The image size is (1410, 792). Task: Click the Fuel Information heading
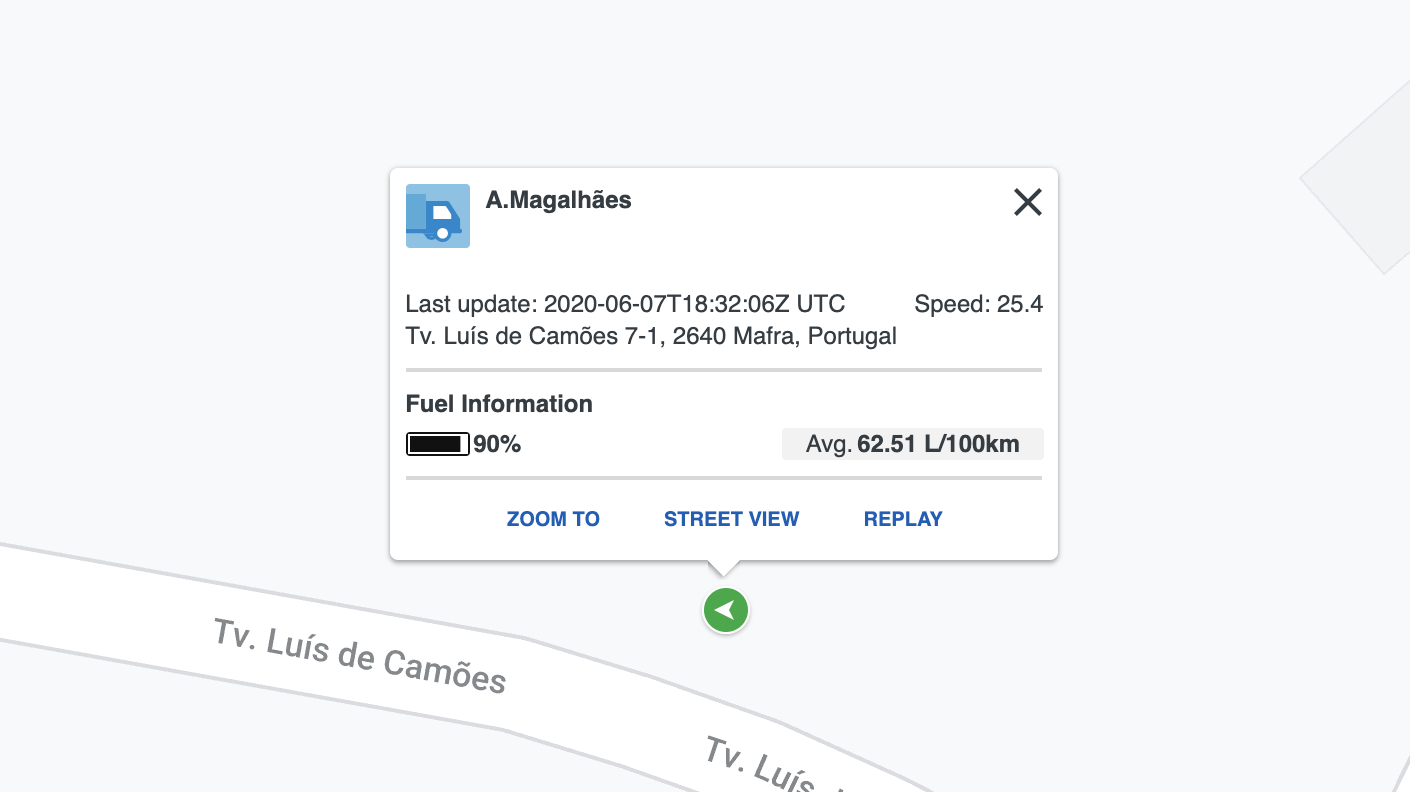click(499, 404)
